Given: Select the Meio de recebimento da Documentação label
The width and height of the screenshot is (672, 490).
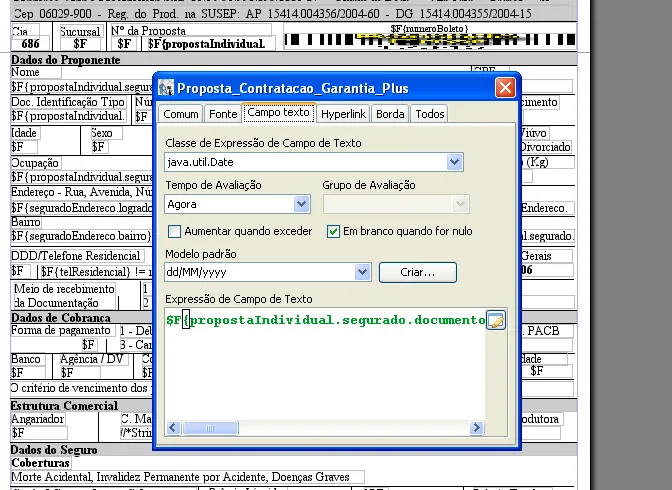Looking at the screenshot, I should coord(64,296).
